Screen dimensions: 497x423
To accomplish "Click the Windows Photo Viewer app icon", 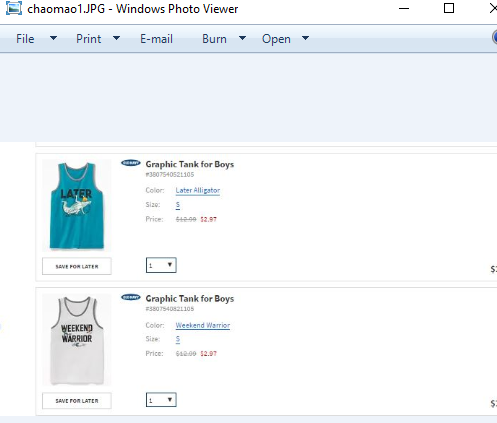I will click(14, 8).
